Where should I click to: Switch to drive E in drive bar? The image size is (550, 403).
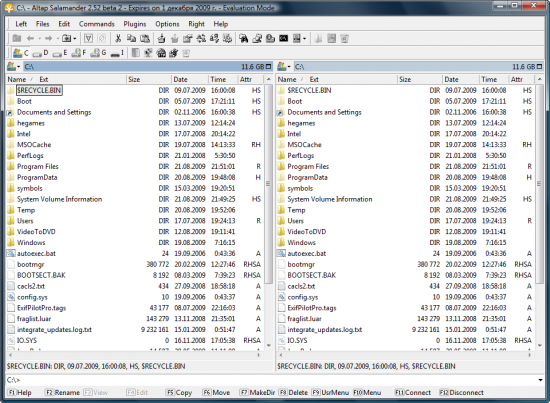tap(60, 53)
